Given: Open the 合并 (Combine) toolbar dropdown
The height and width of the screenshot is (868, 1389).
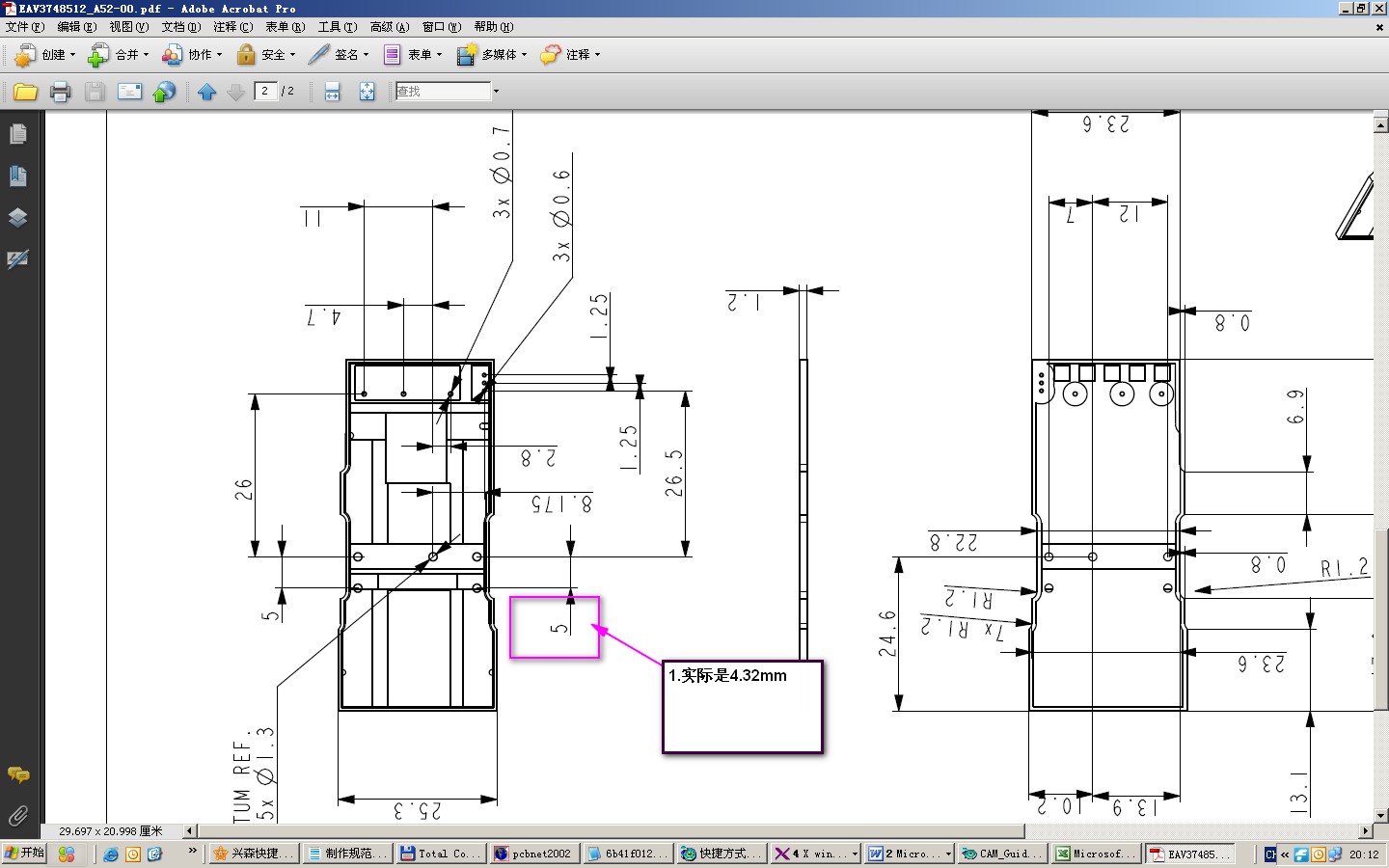Looking at the screenshot, I should [x=119, y=55].
